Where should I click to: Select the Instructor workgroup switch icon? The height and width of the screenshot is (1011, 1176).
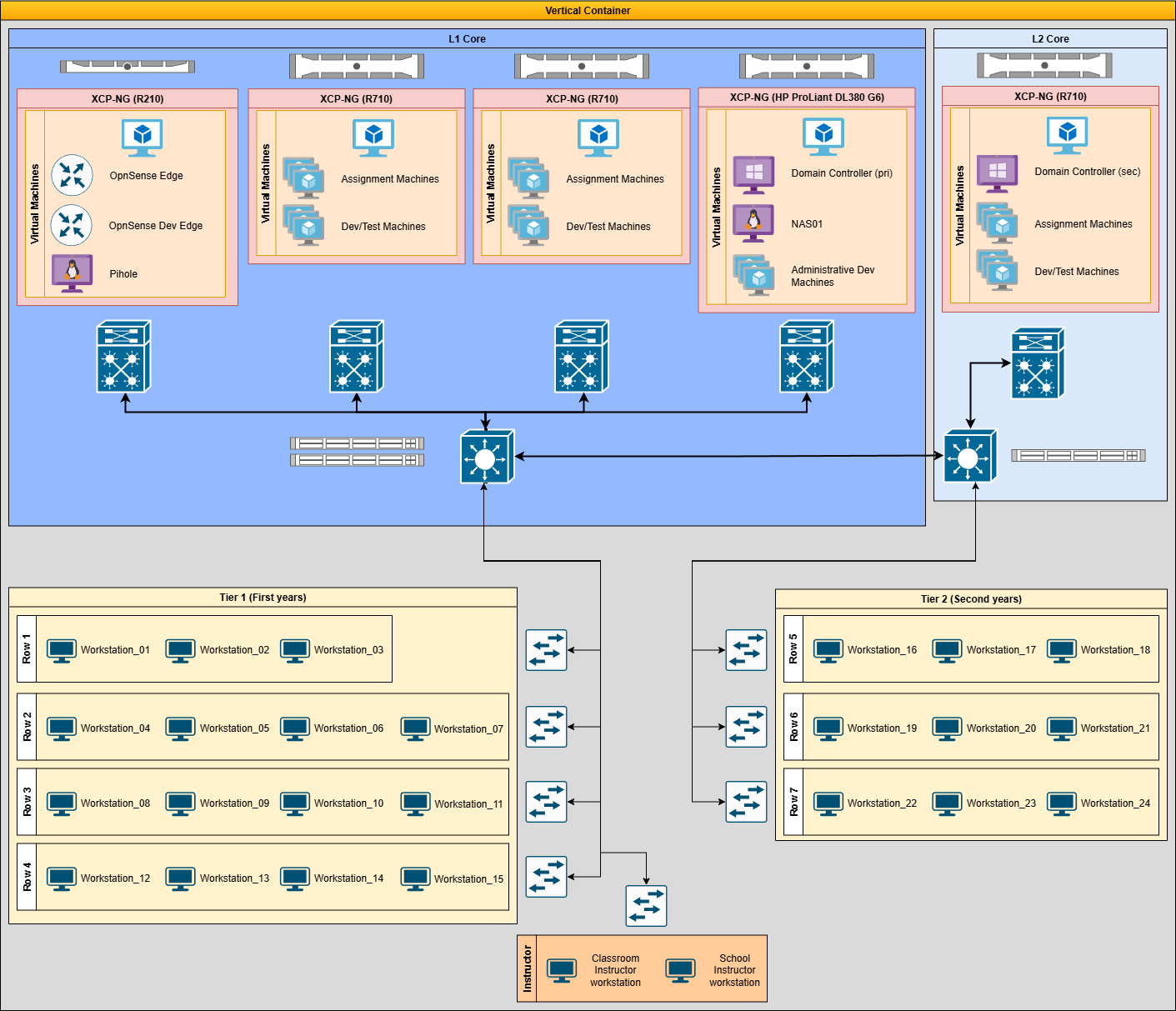tap(646, 906)
